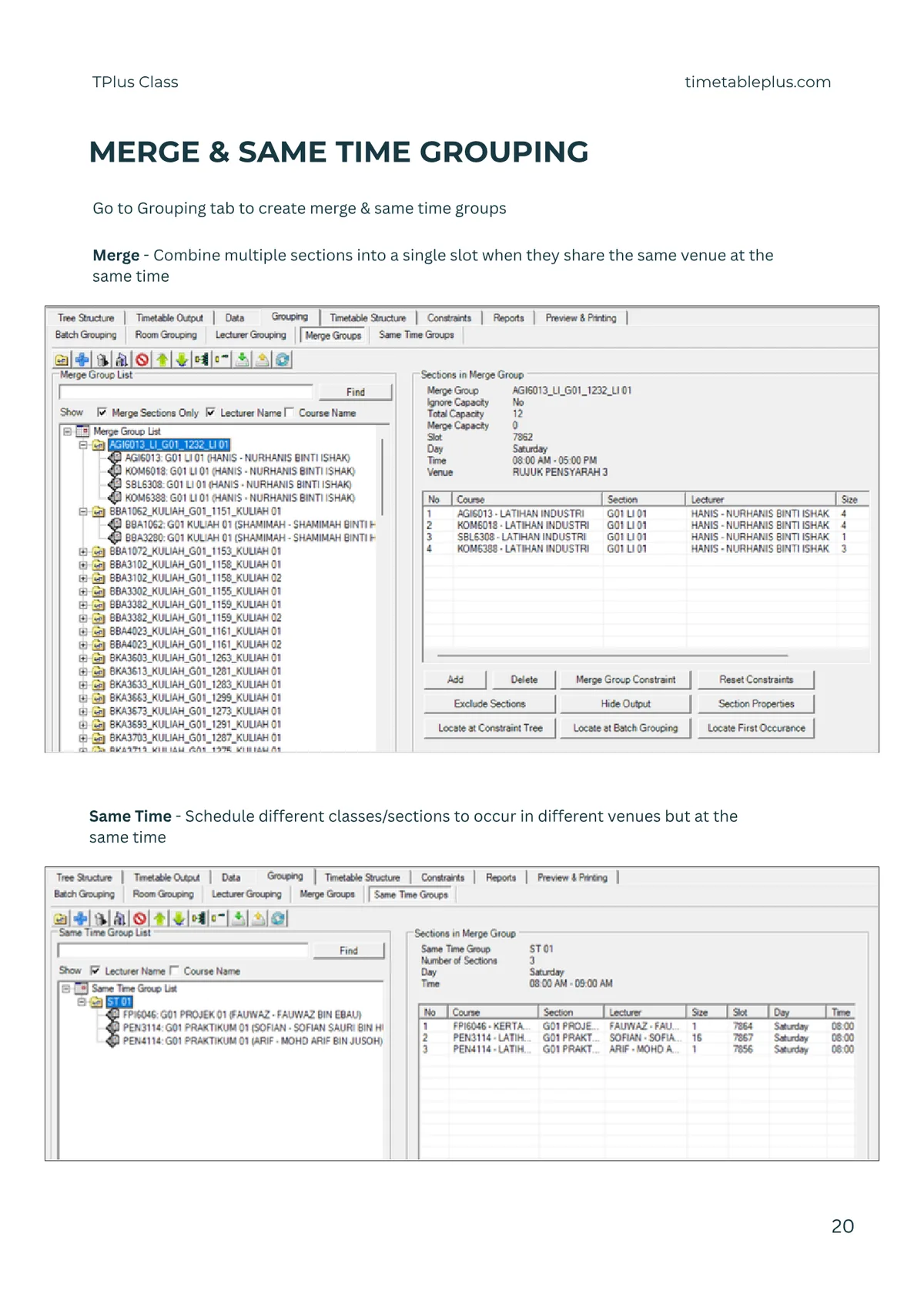This screenshot has height=1307, width=924.
Task: Click collapse tree icon in Same Time Groups toolbar
Action: pyautogui.click(x=218, y=918)
